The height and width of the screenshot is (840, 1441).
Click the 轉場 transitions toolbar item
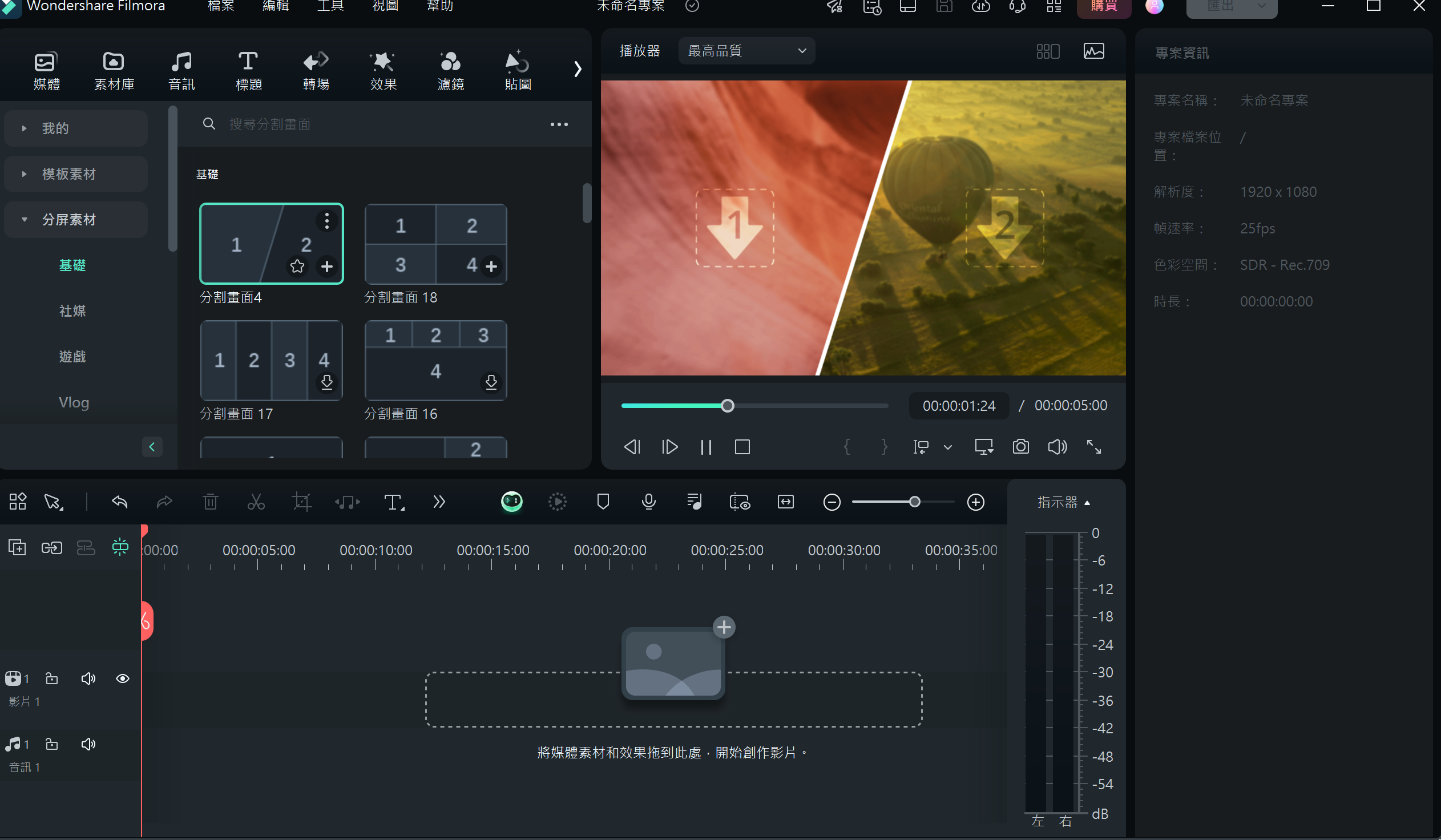[316, 68]
